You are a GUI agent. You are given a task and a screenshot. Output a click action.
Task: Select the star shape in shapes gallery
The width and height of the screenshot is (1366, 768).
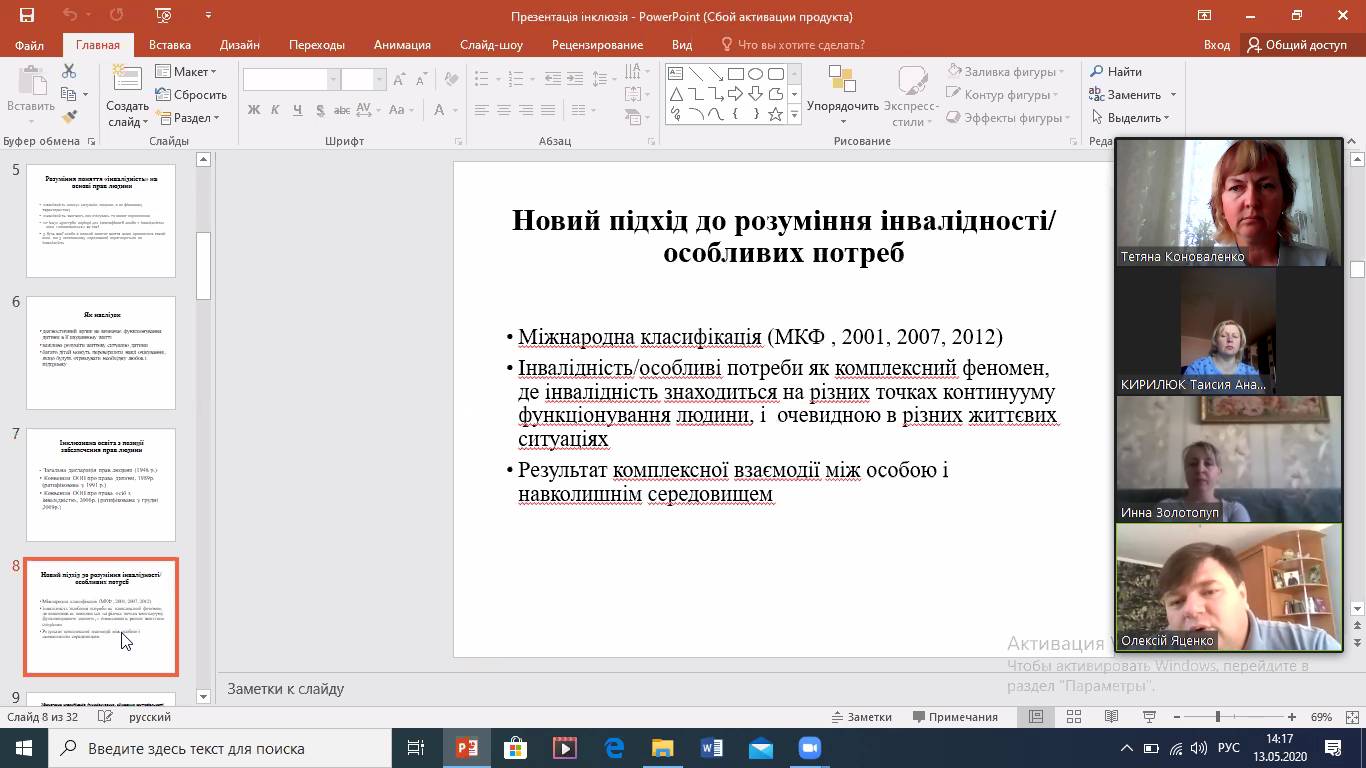click(x=775, y=114)
